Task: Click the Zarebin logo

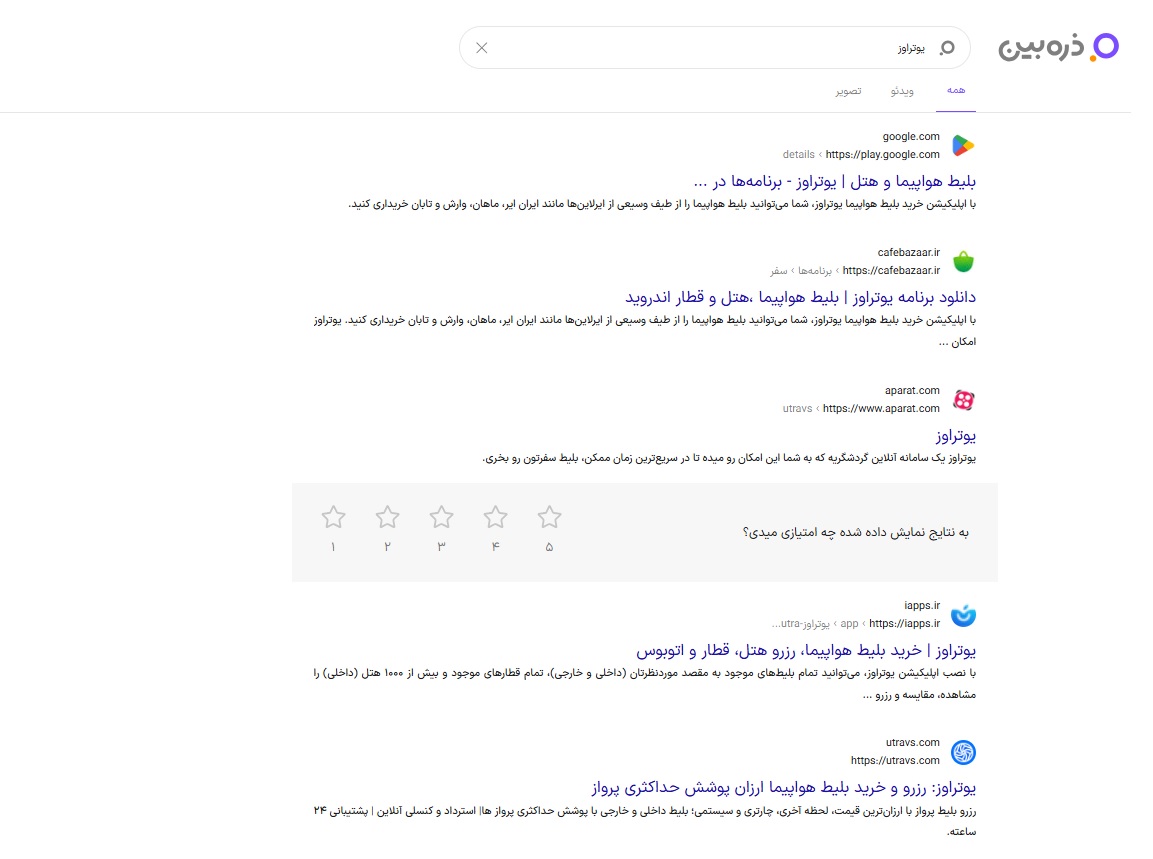Action: tap(1058, 47)
